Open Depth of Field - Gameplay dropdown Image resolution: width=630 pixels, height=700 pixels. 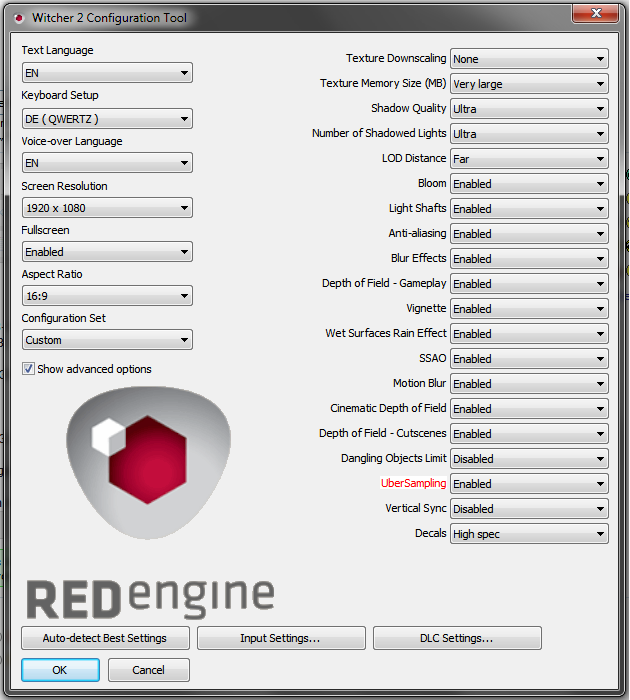click(x=529, y=284)
